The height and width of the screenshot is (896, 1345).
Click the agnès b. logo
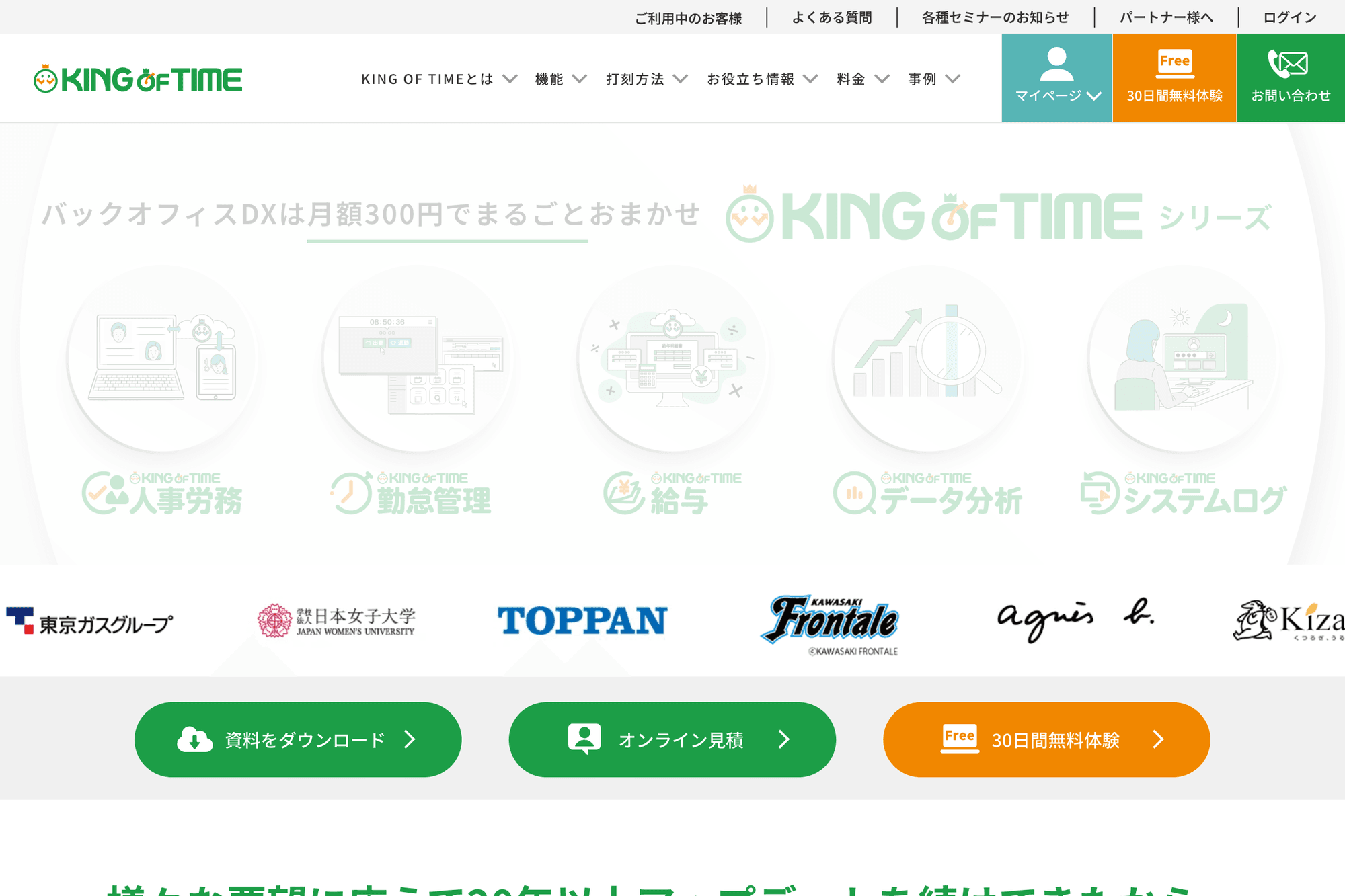pos(1075,620)
